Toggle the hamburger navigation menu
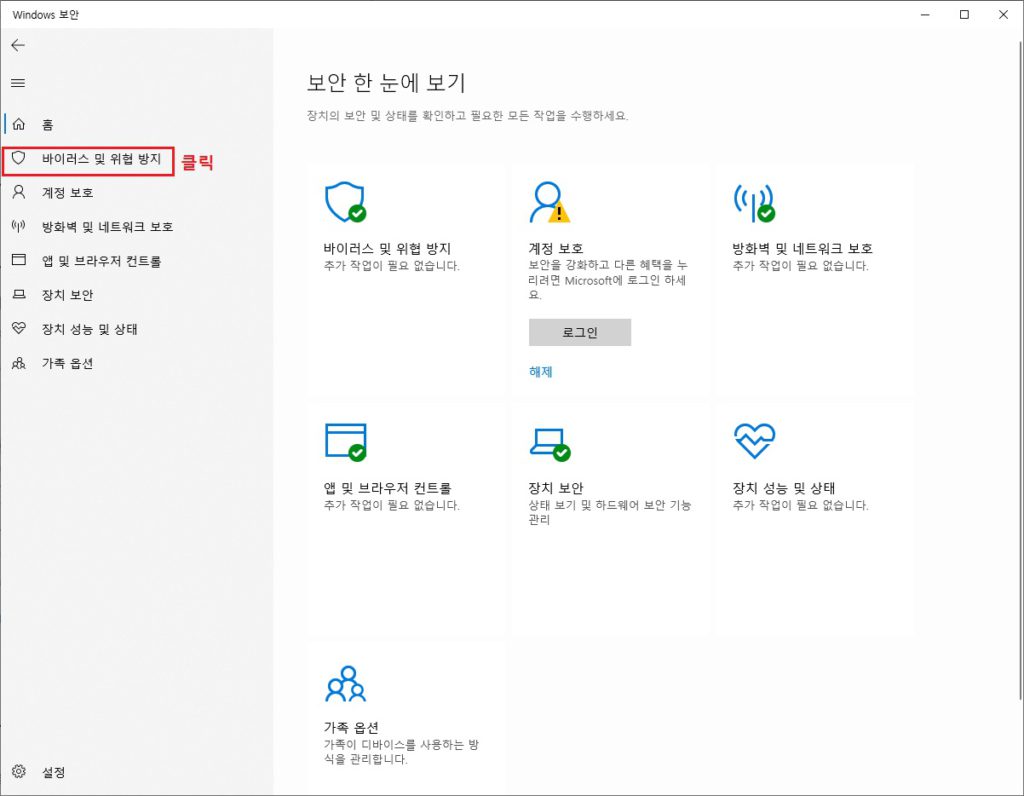This screenshot has width=1024, height=796. (18, 83)
